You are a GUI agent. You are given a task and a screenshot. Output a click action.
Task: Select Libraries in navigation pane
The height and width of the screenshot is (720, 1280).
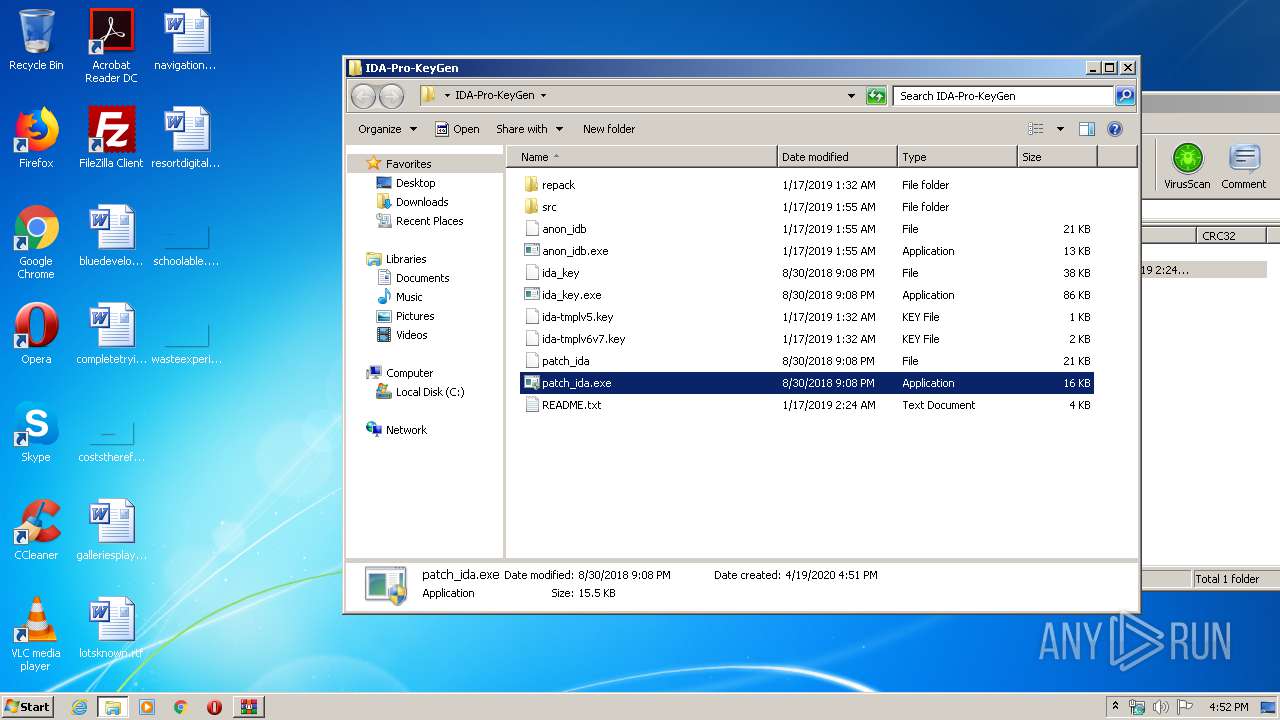(x=406, y=259)
